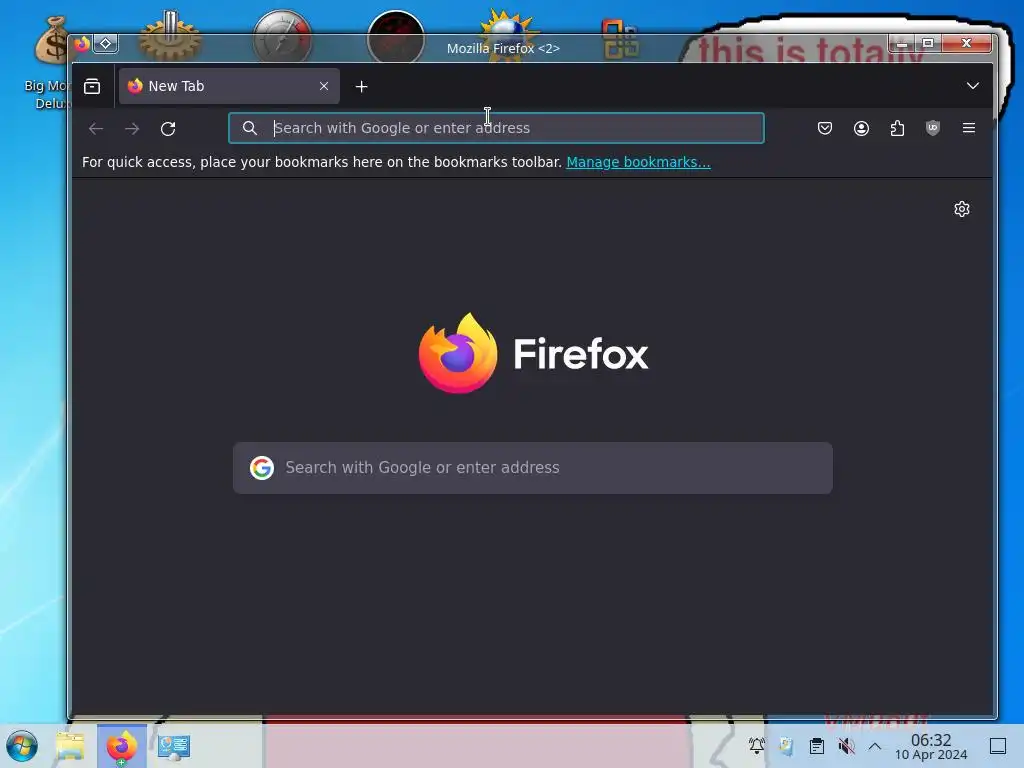1024x768 pixels.
Task: Expand hidden system tray icons arrow
Action: (x=875, y=746)
